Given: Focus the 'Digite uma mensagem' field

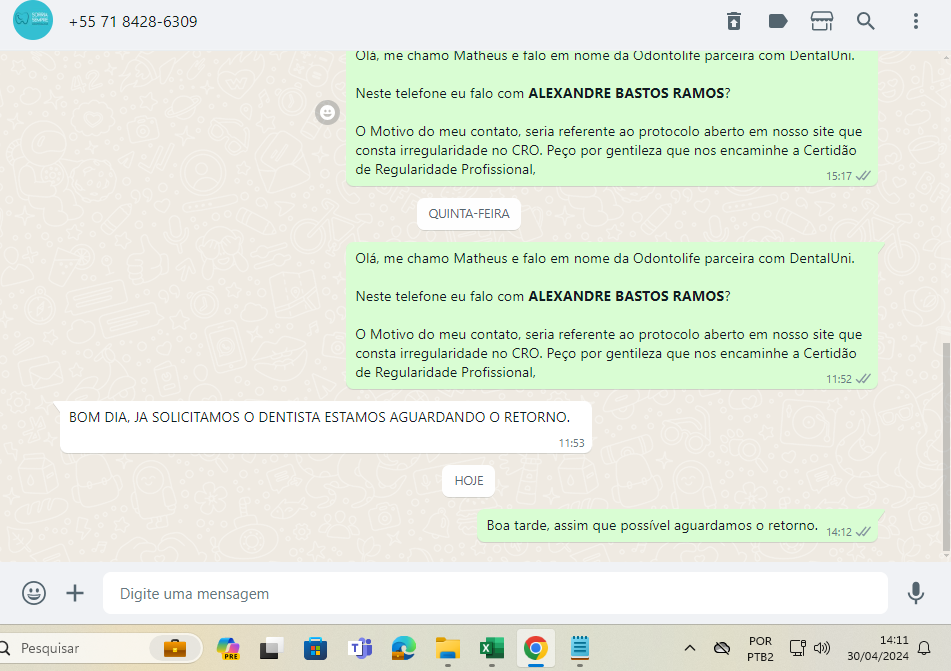Looking at the screenshot, I should click(495, 593).
